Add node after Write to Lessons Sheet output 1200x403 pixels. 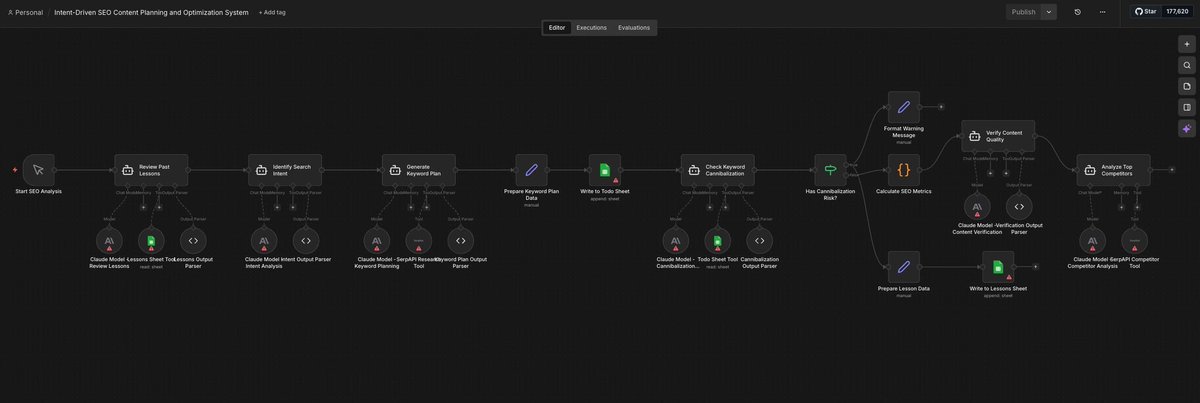(x=1035, y=267)
